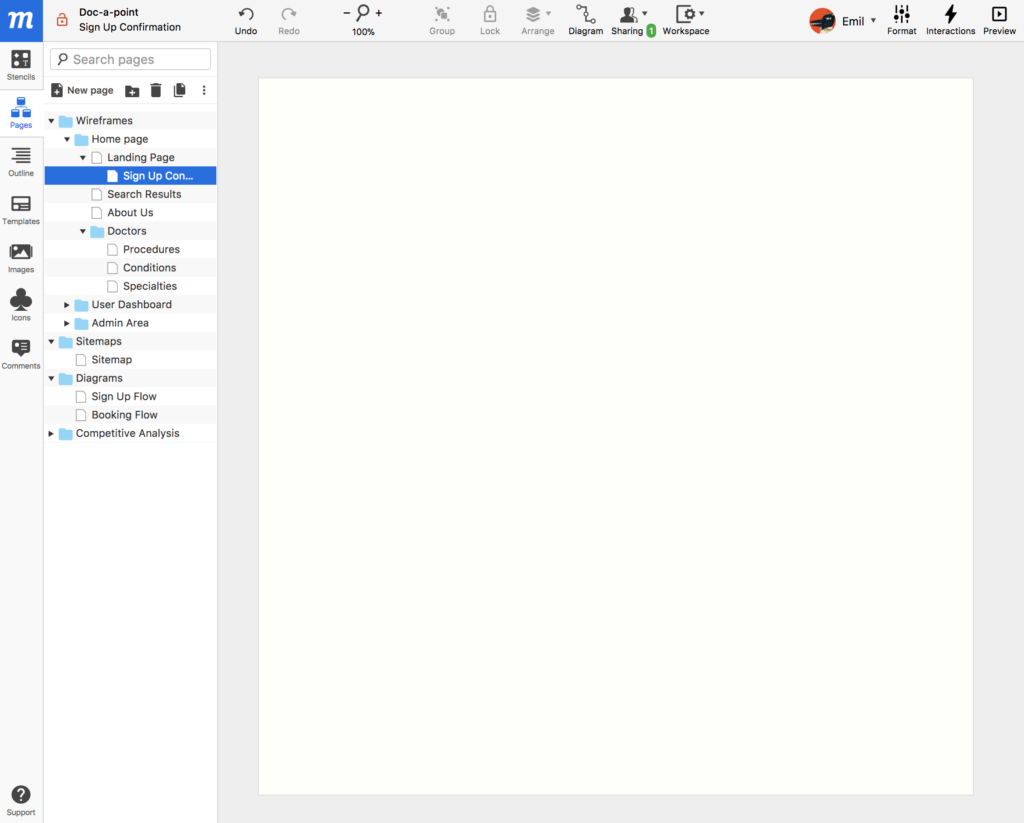
Task: Open the Comments panel
Action: (x=21, y=353)
